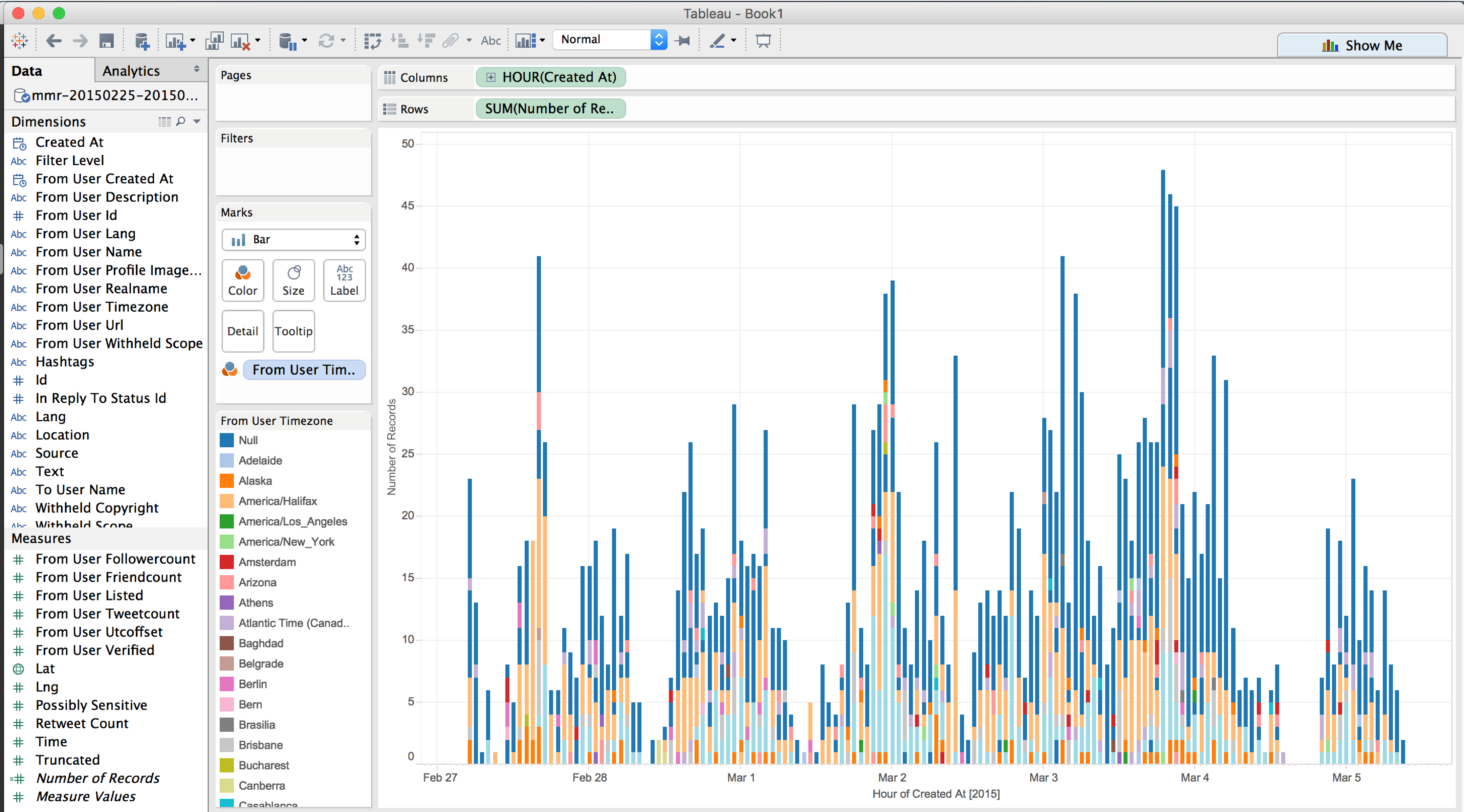Click the Detail marks button
The height and width of the screenshot is (812, 1464).
243,331
